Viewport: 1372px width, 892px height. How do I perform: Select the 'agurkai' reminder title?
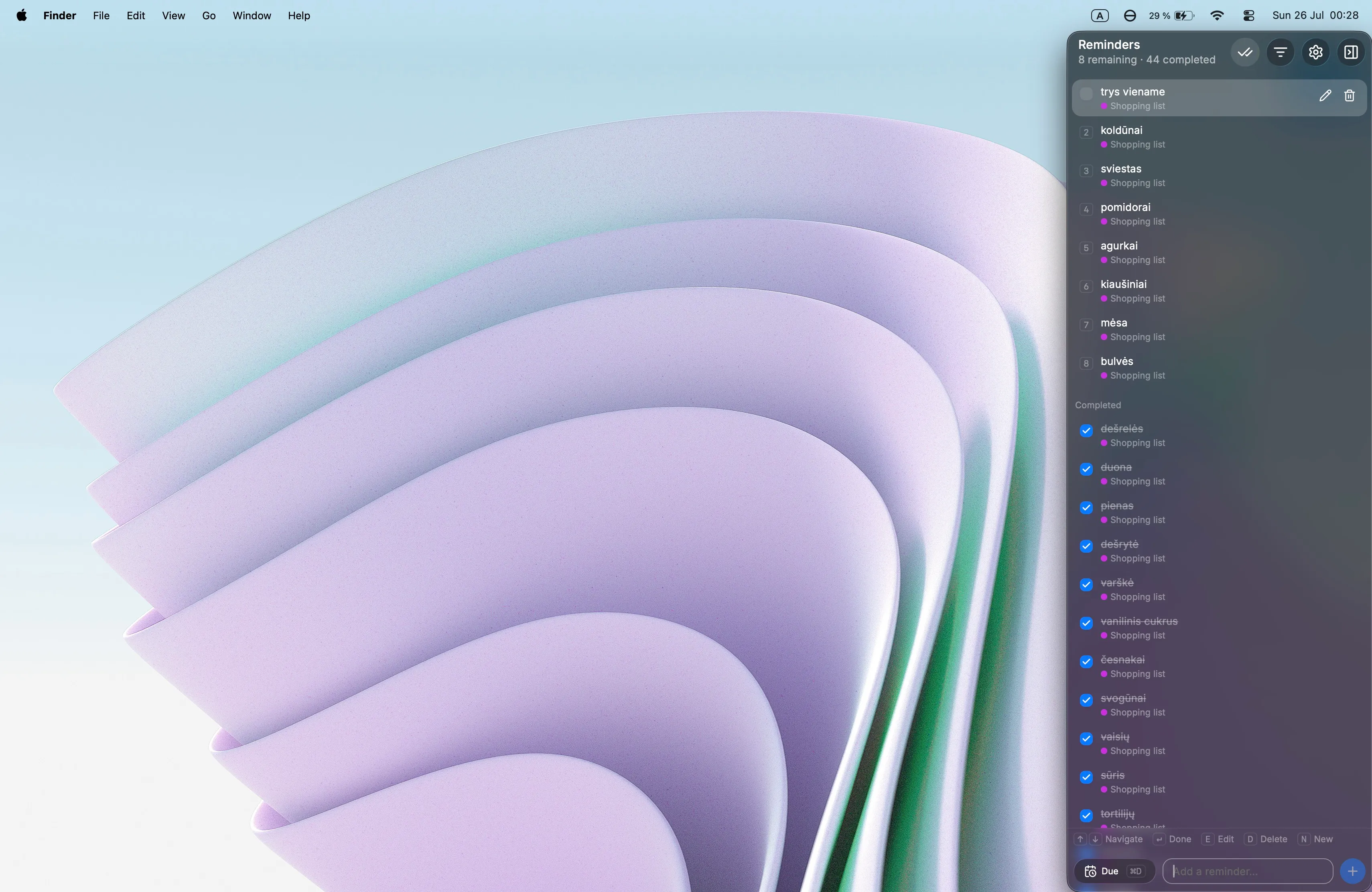point(1118,246)
